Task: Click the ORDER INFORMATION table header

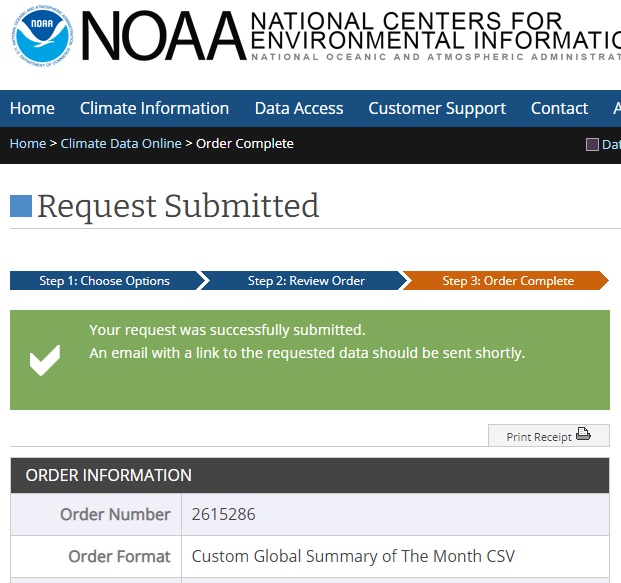Action: [109, 475]
